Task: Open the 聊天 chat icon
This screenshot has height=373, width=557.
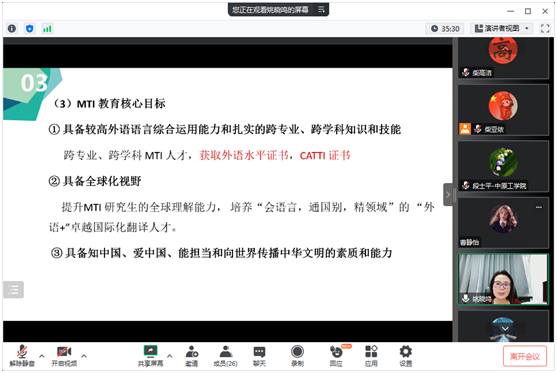Action: (259, 356)
